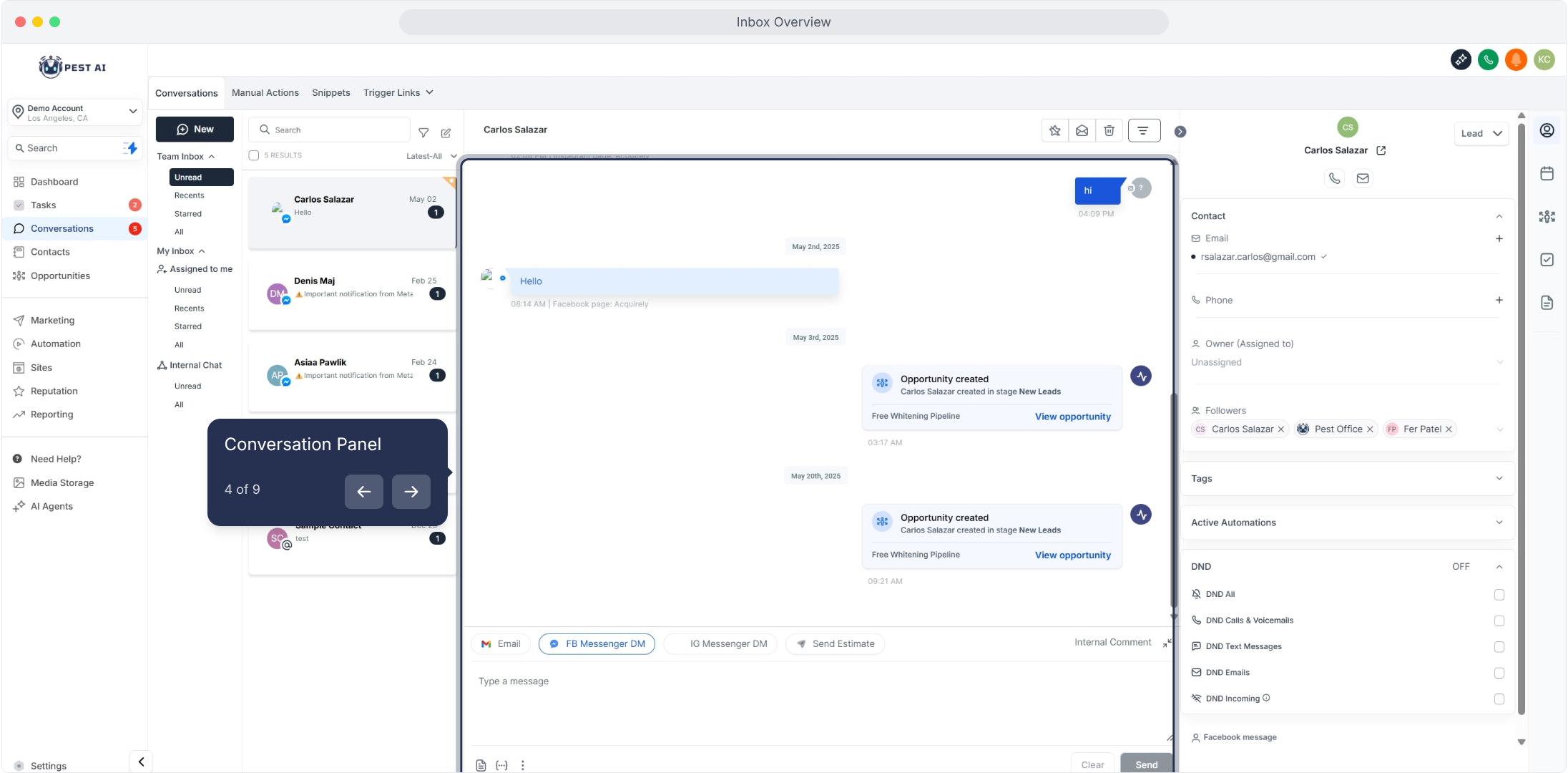
Task: Select IG Messenger DM channel
Action: (720, 643)
